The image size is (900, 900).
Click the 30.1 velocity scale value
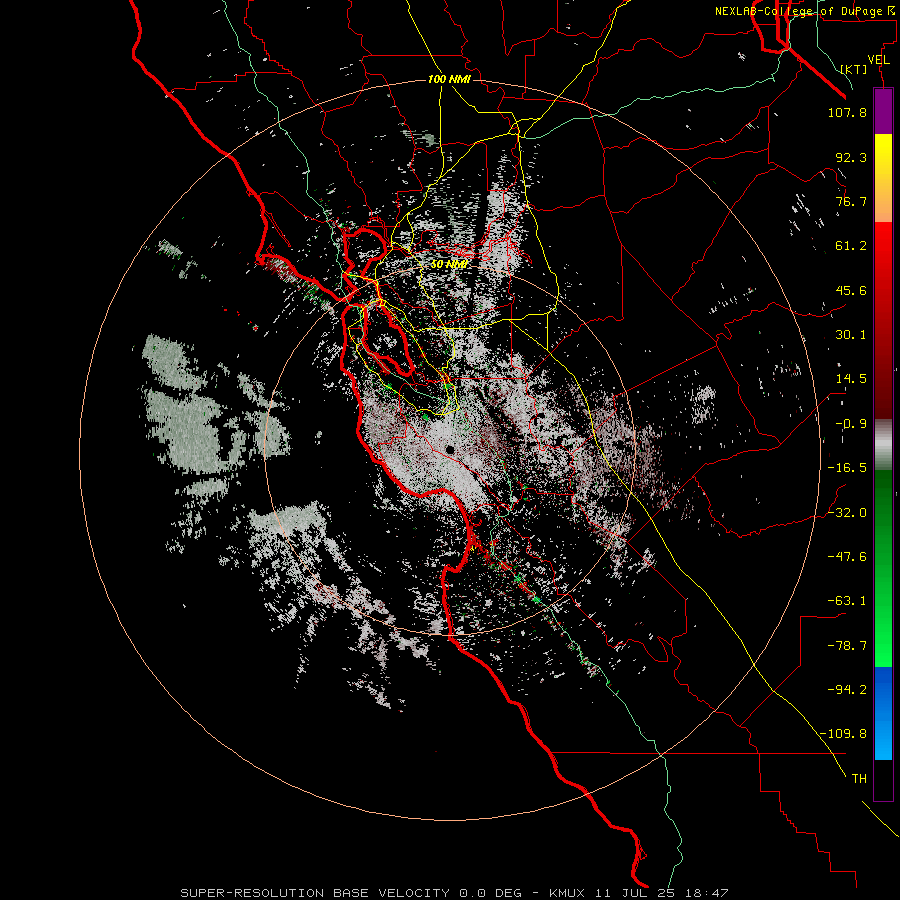pos(851,335)
